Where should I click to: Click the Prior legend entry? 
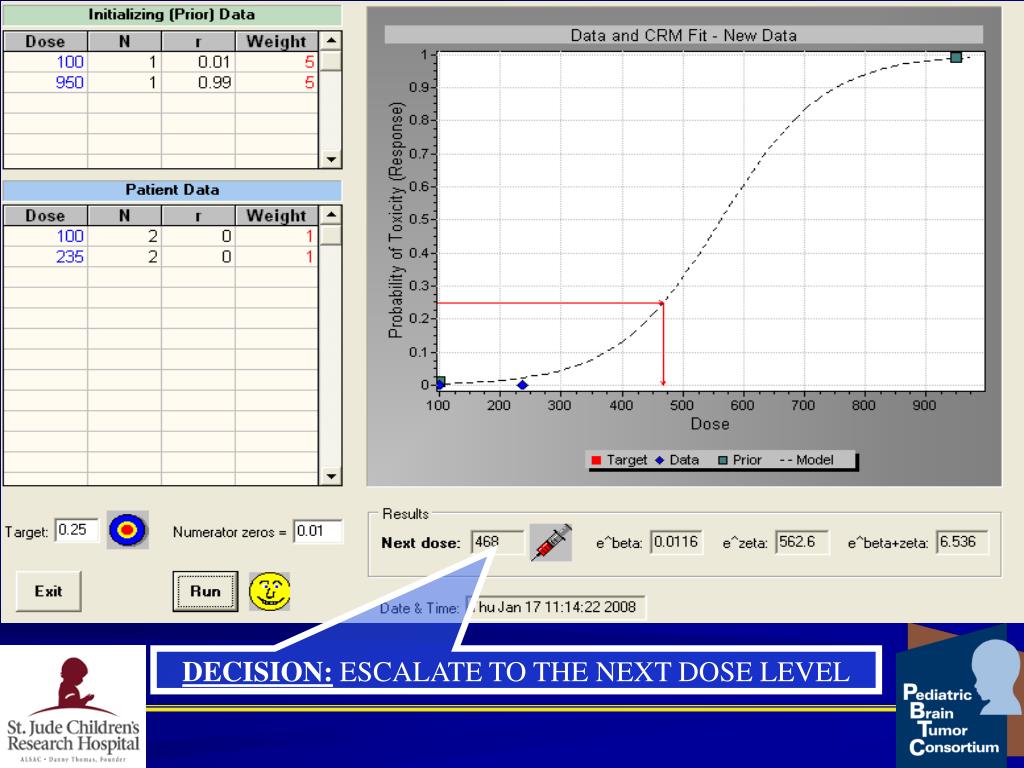click(740, 460)
